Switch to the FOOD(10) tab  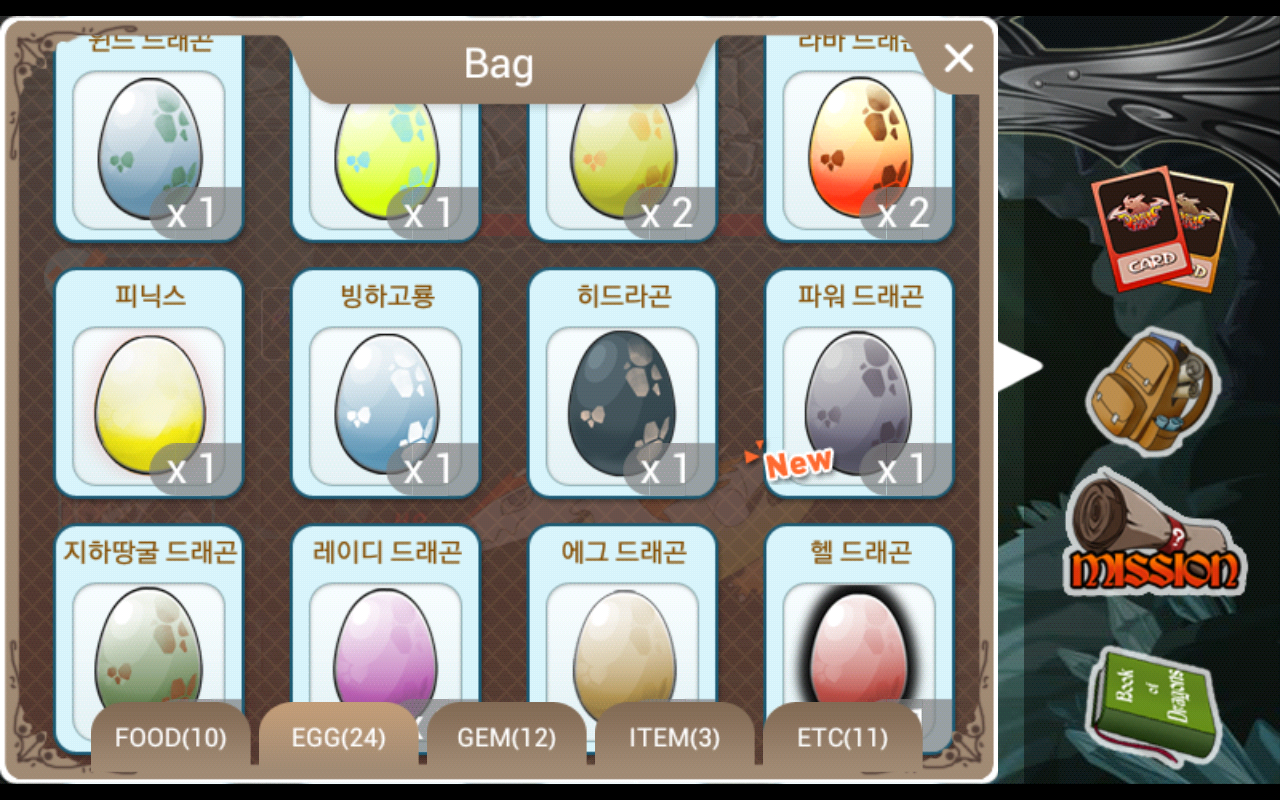click(171, 738)
